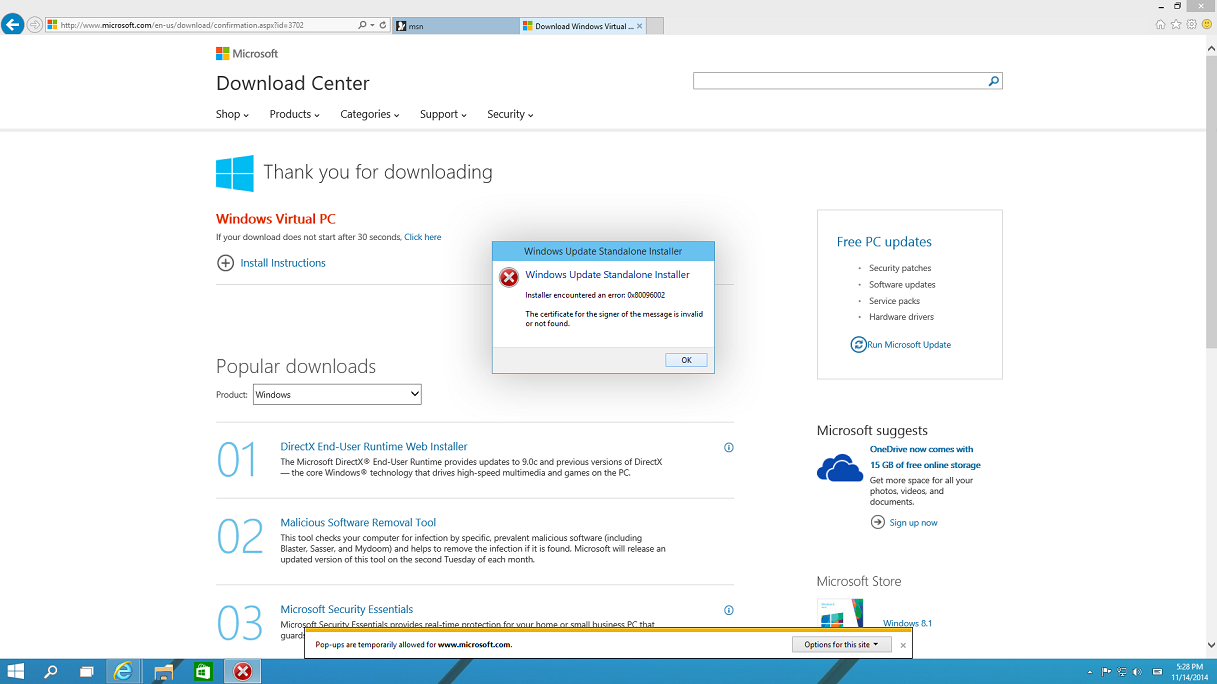Dismiss the pop-up notification bar

click(902, 645)
